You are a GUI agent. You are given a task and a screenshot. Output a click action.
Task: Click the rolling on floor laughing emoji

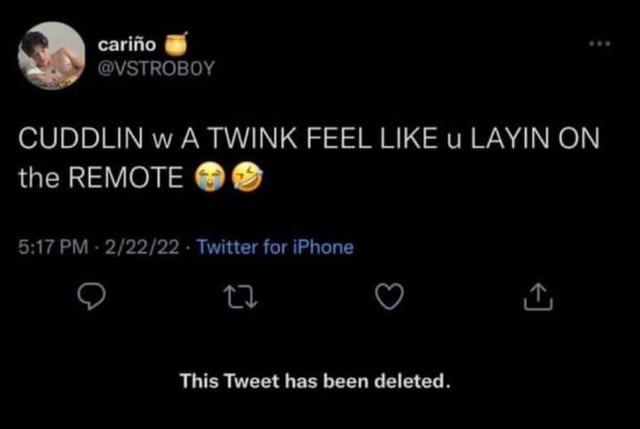point(247,177)
